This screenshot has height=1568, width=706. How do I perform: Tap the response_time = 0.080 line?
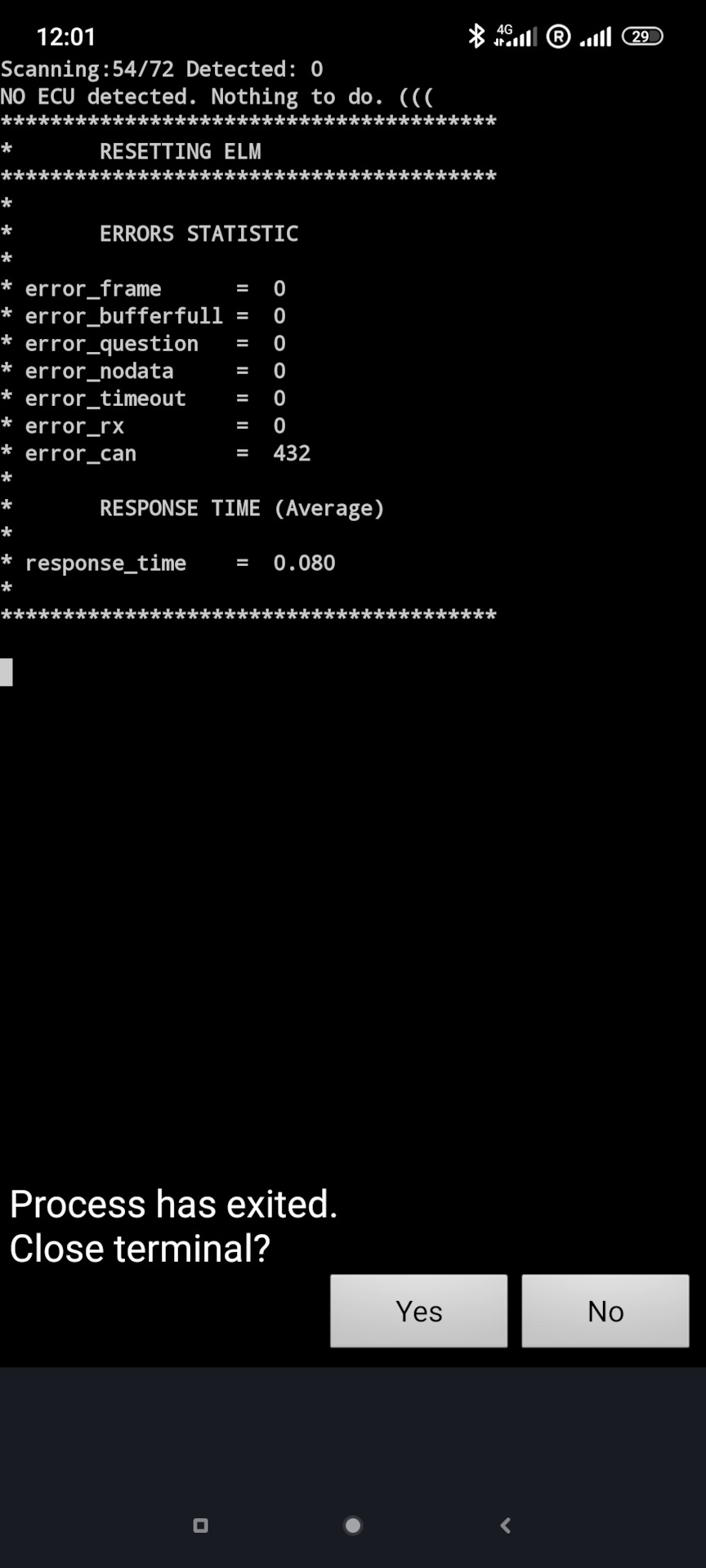pos(168,563)
